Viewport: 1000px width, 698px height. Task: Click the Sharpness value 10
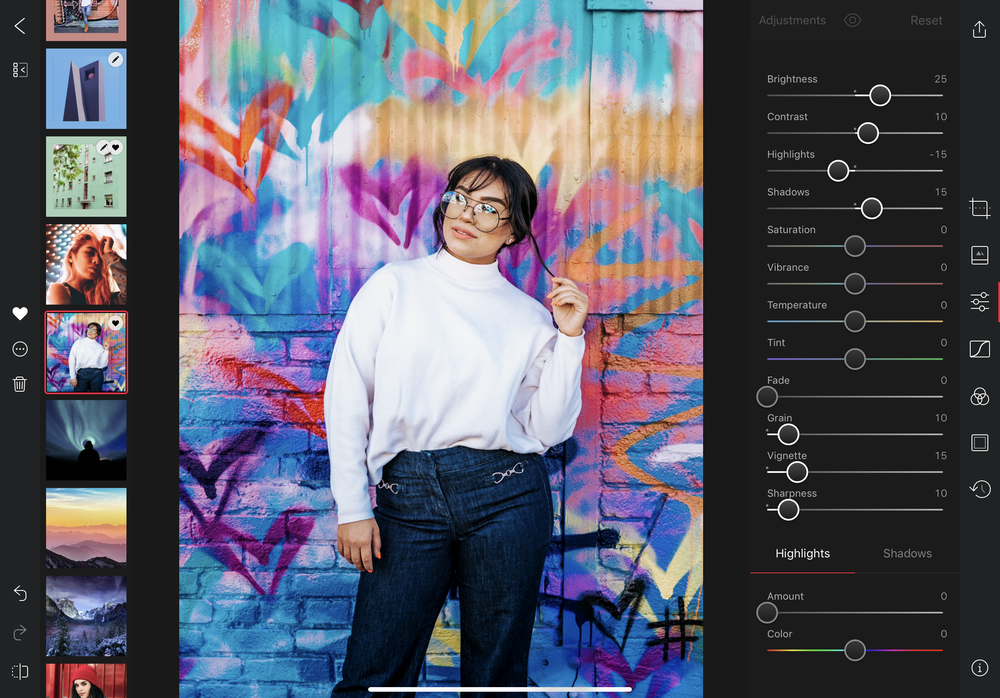(x=941, y=493)
